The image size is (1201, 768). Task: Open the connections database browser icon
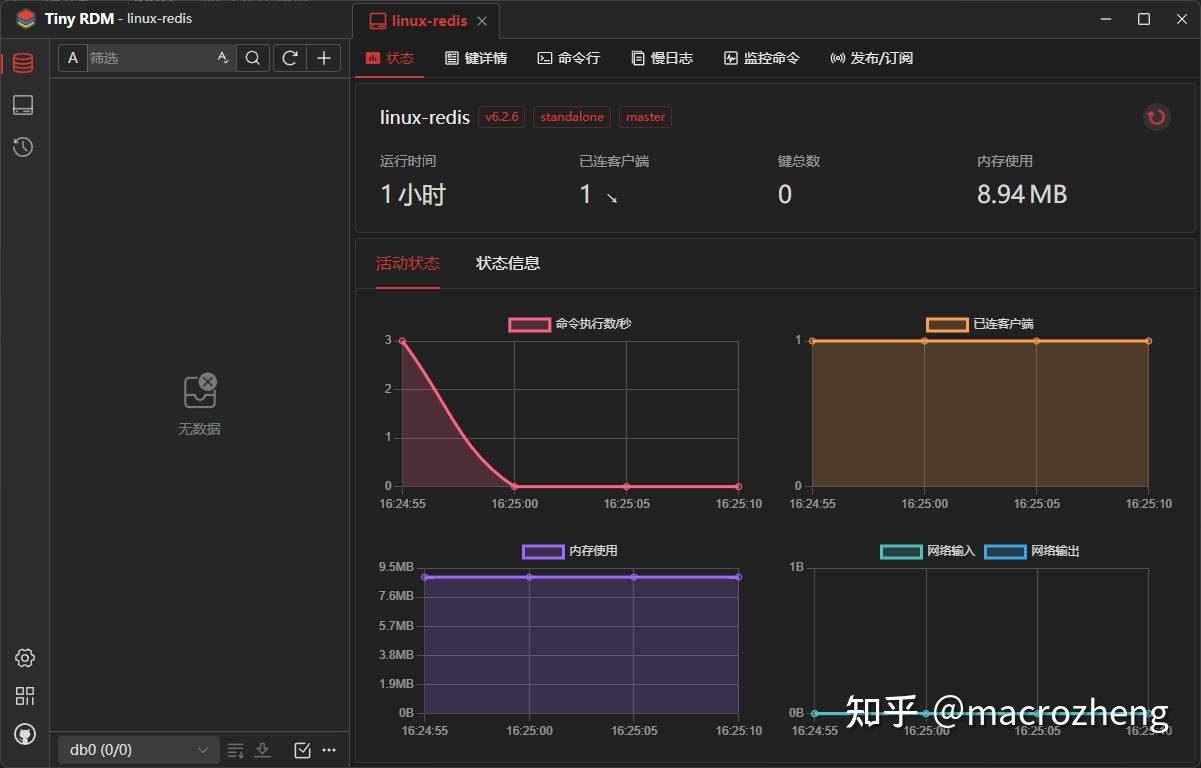pyautogui.click(x=24, y=62)
